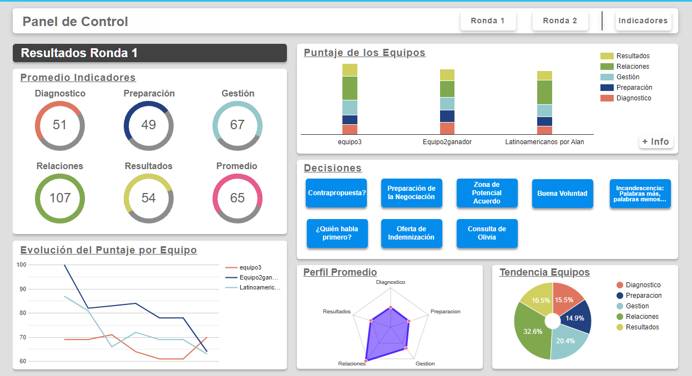
Task: Click the Diagnostico gauge showing 51
Action: pos(60,125)
